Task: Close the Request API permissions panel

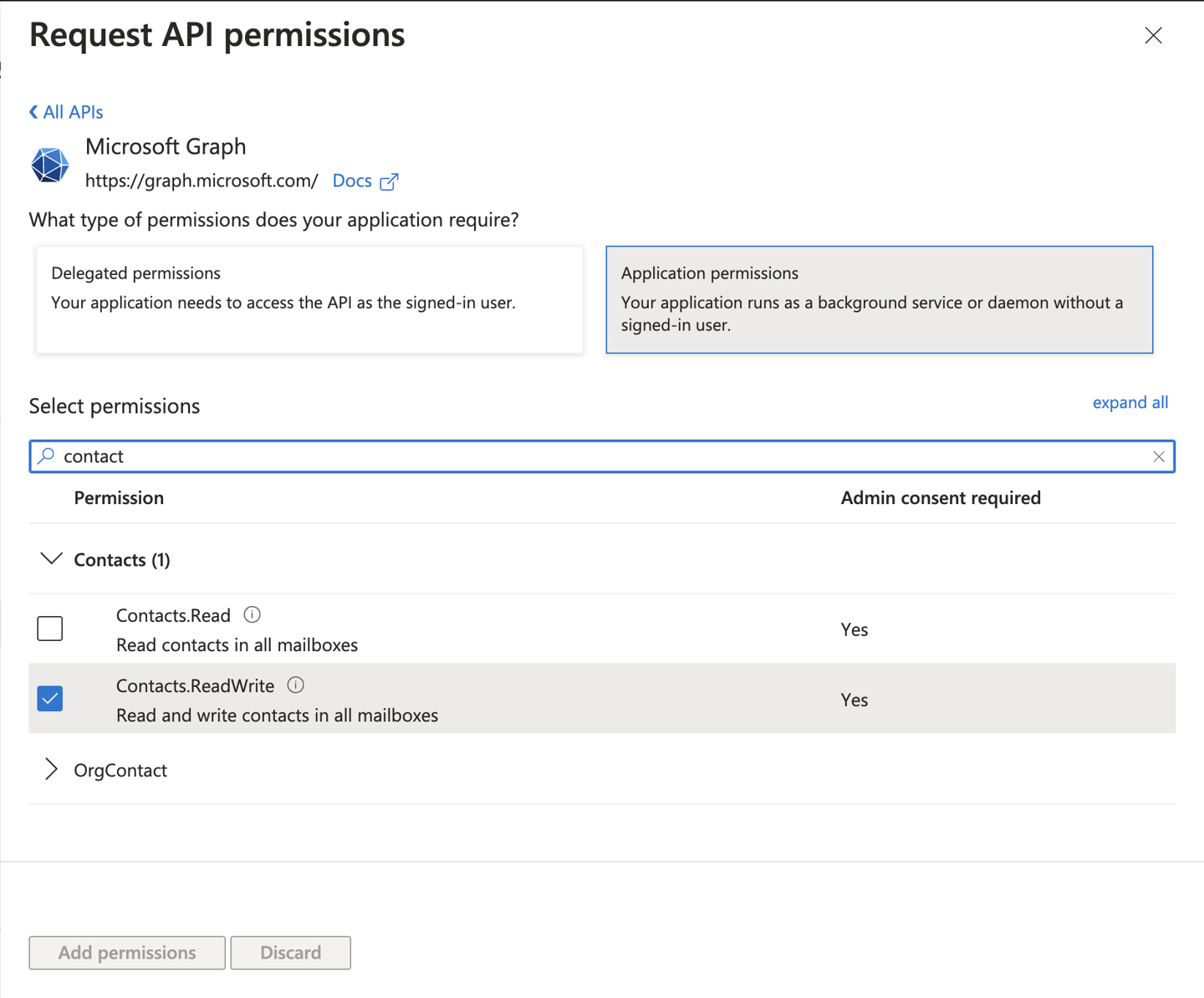Action: tap(1153, 35)
